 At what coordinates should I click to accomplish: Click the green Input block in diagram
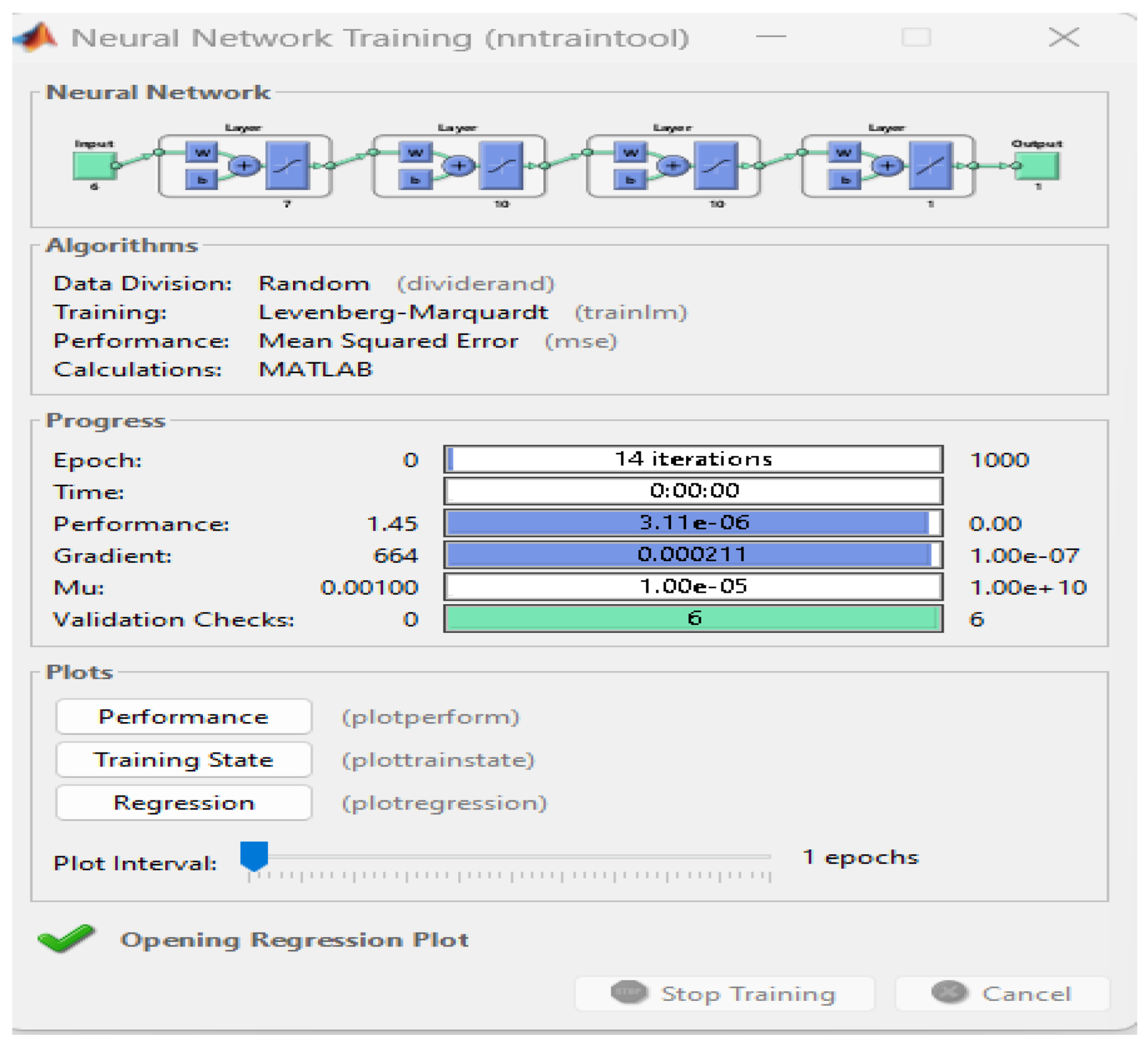click(x=94, y=166)
